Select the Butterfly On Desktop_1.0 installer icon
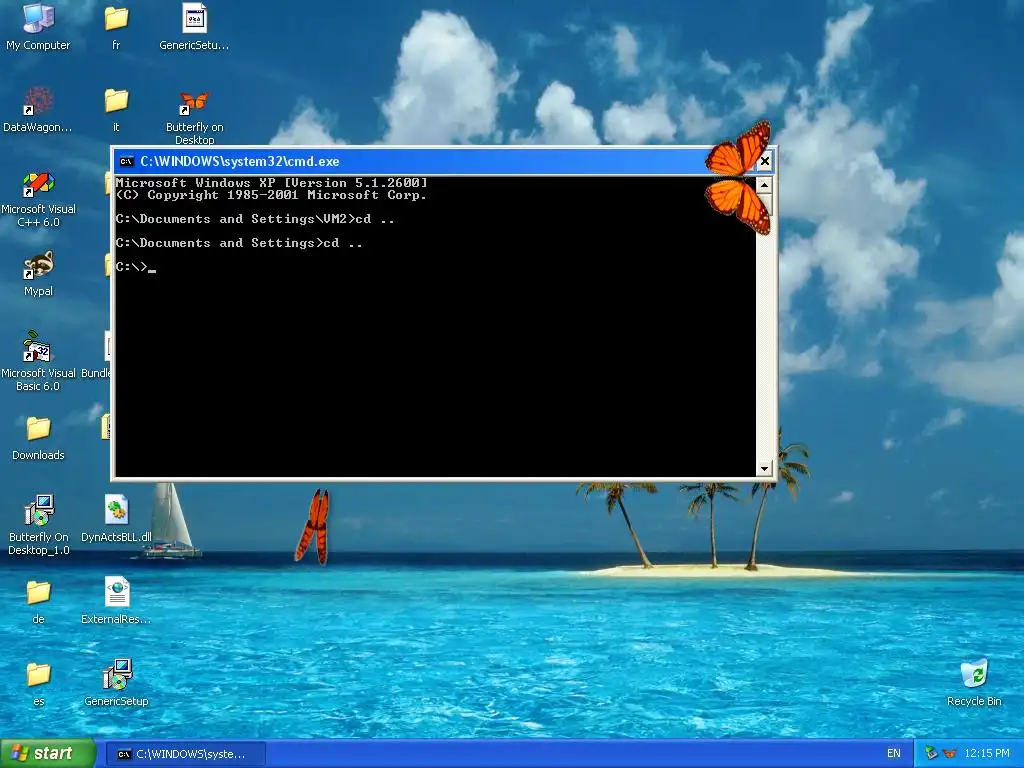 coord(38,524)
